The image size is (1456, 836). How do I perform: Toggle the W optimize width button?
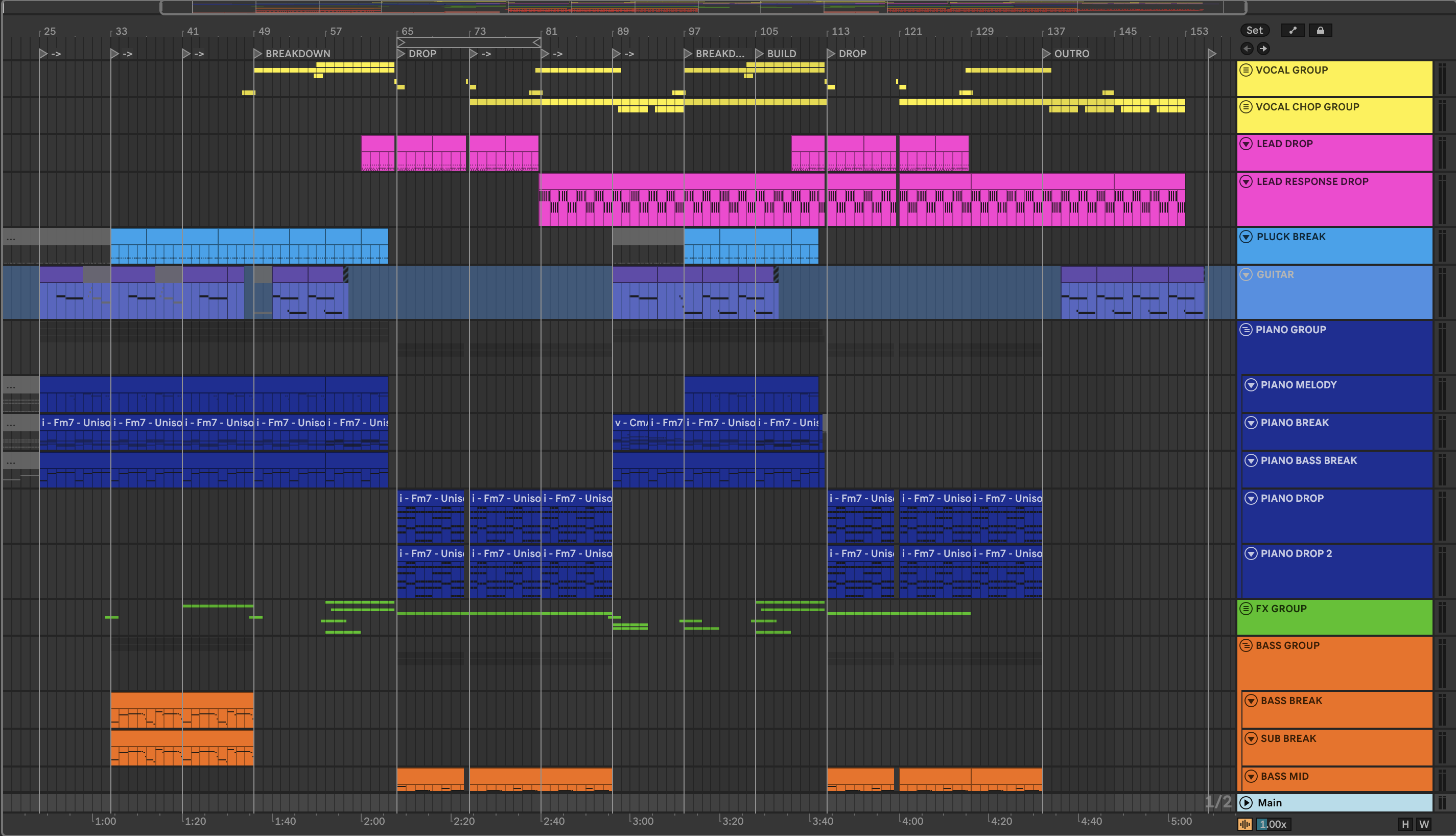point(1424,824)
